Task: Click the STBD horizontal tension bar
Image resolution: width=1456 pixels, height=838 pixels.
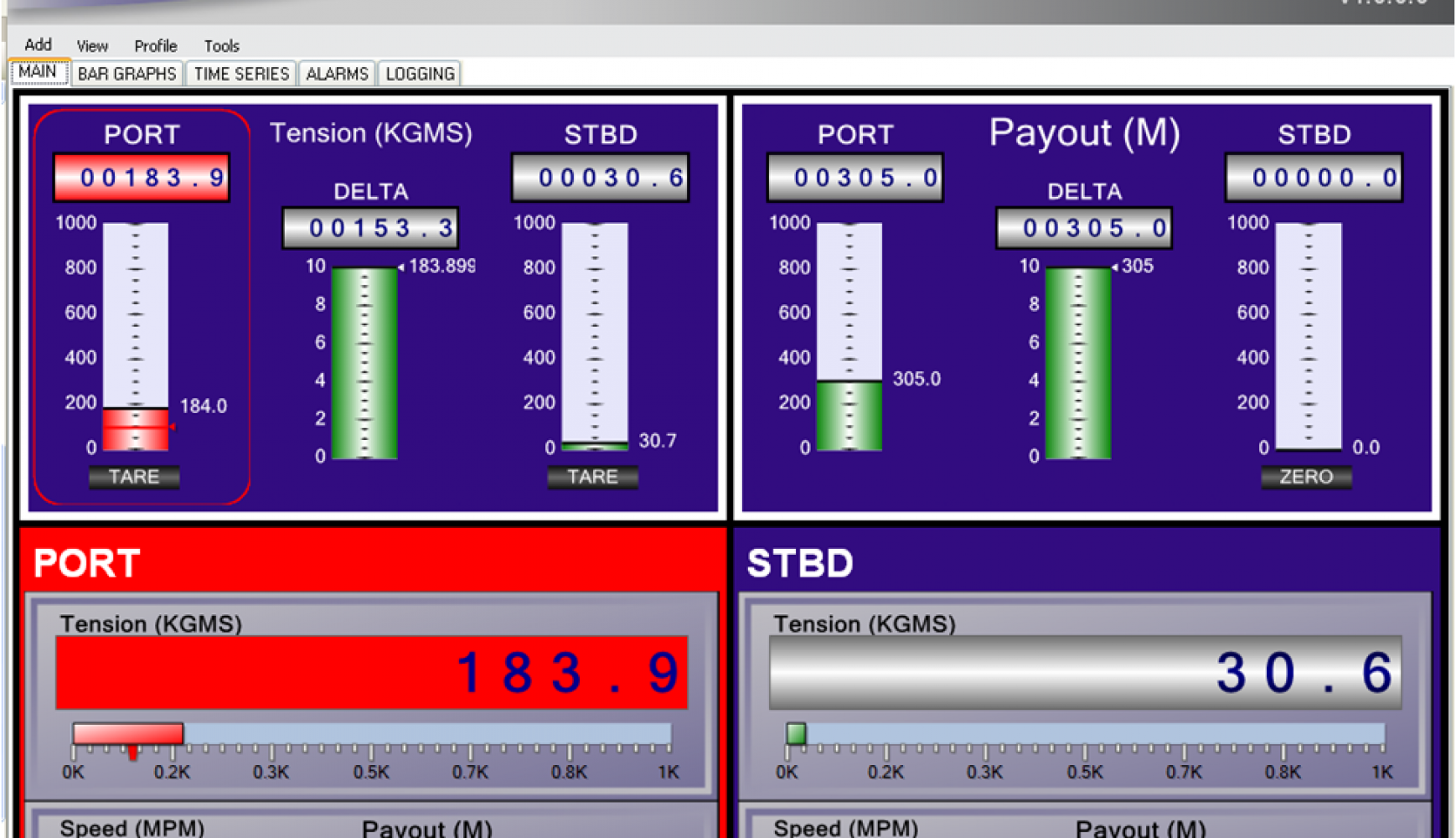Action: pos(1086,734)
